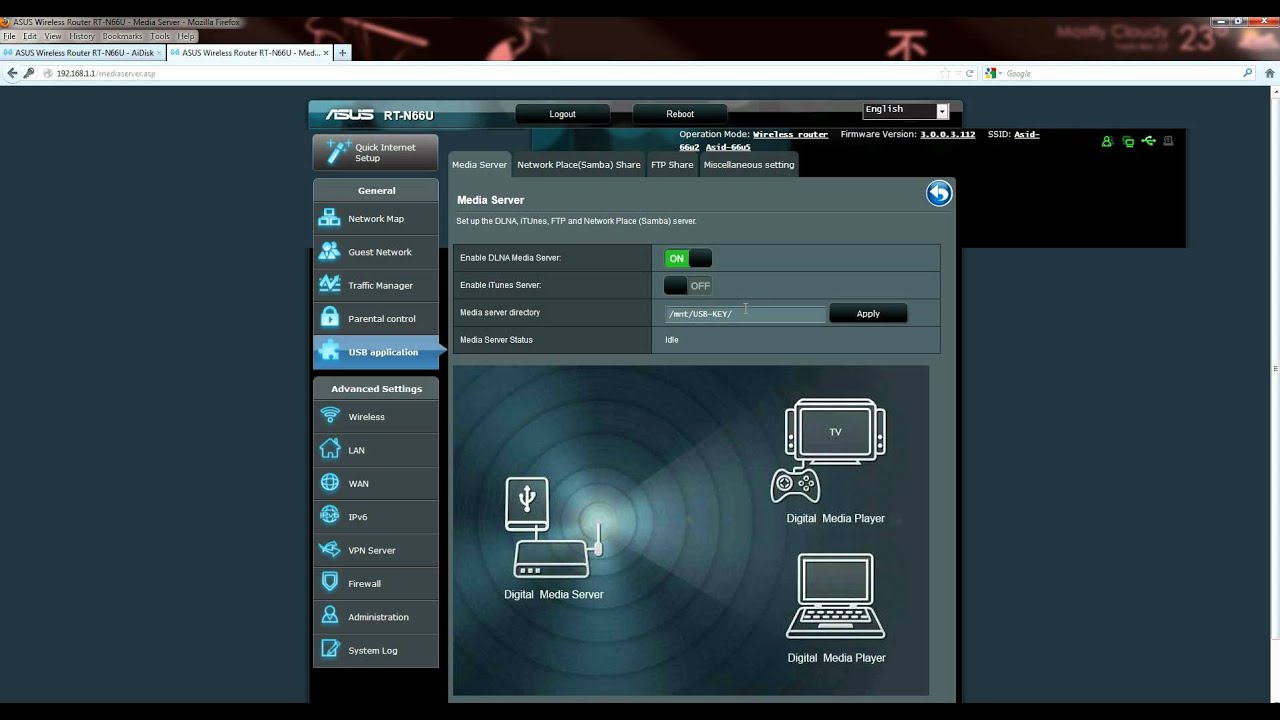Viewport: 1280px width, 720px height.
Task: Click the green network clients status icon
Action: pos(1128,142)
